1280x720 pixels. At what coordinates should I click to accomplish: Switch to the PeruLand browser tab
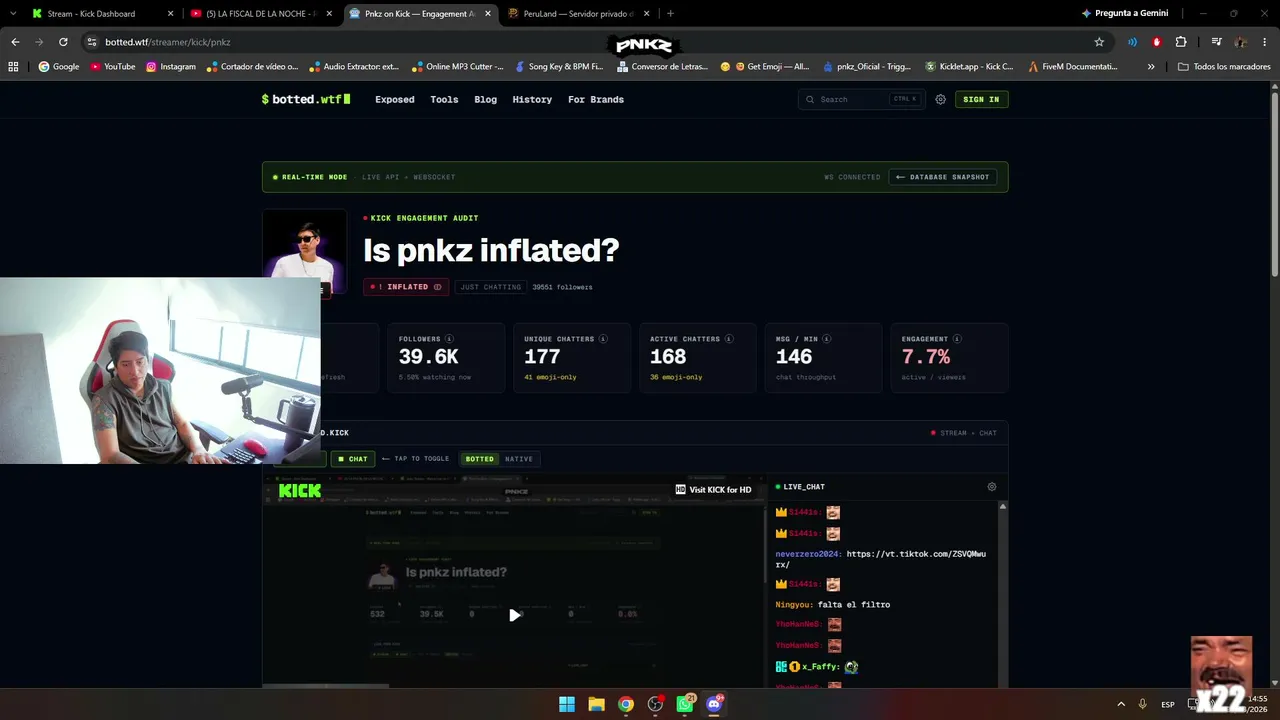click(578, 14)
